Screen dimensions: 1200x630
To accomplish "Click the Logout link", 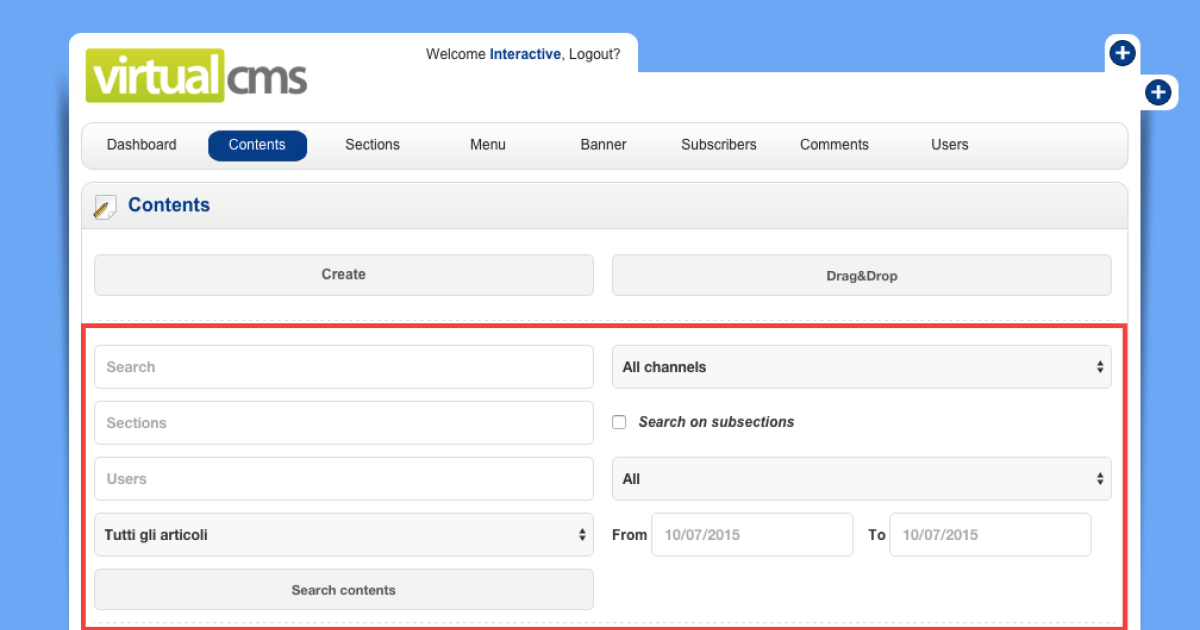I will pyautogui.click(x=594, y=54).
